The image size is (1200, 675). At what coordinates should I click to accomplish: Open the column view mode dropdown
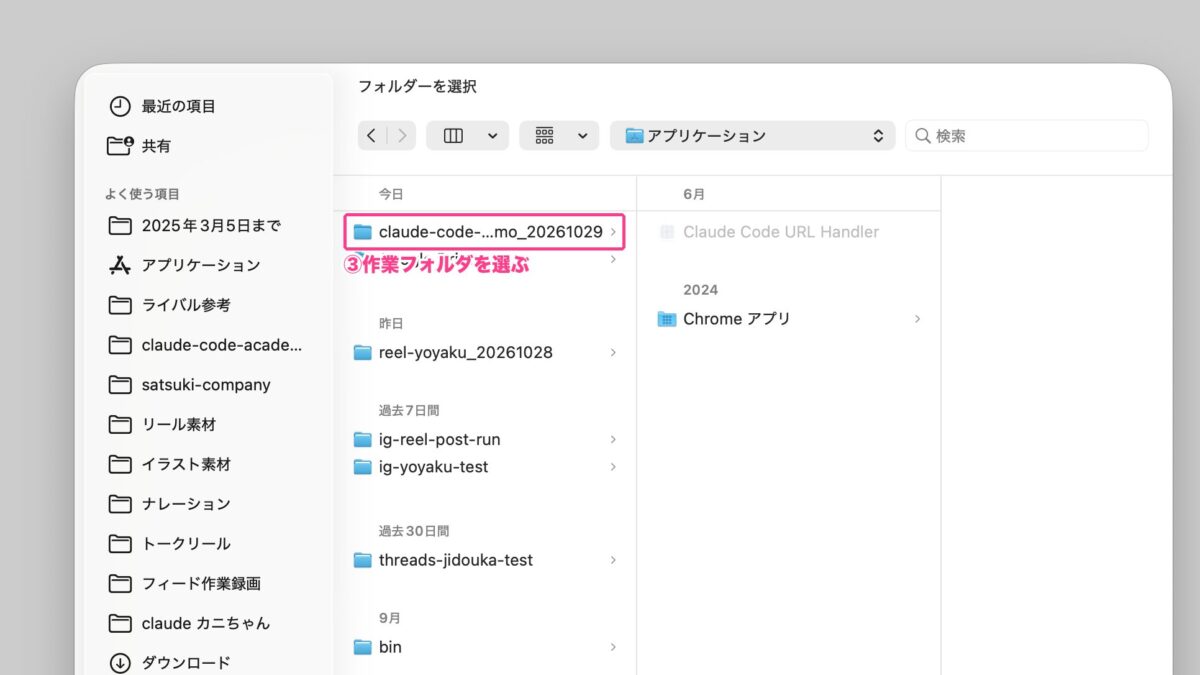point(467,136)
